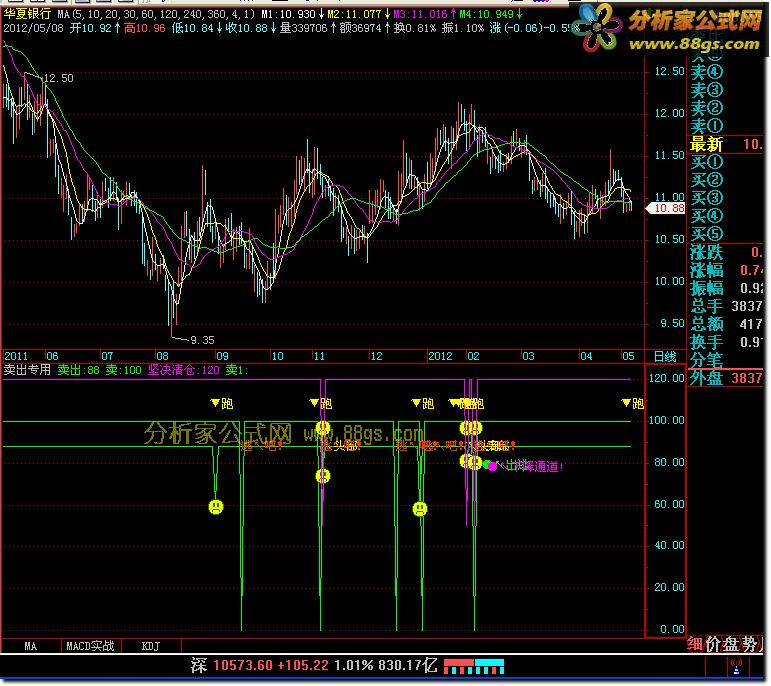Click the 华夏银行 stock name

pos(27,14)
